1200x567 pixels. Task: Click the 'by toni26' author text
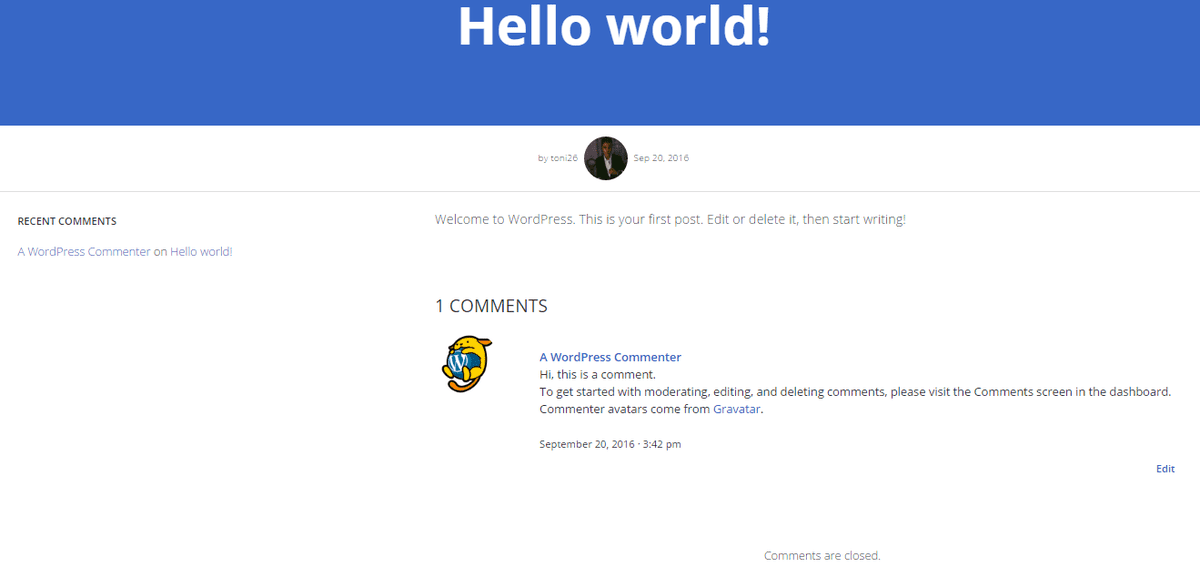point(557,158)
